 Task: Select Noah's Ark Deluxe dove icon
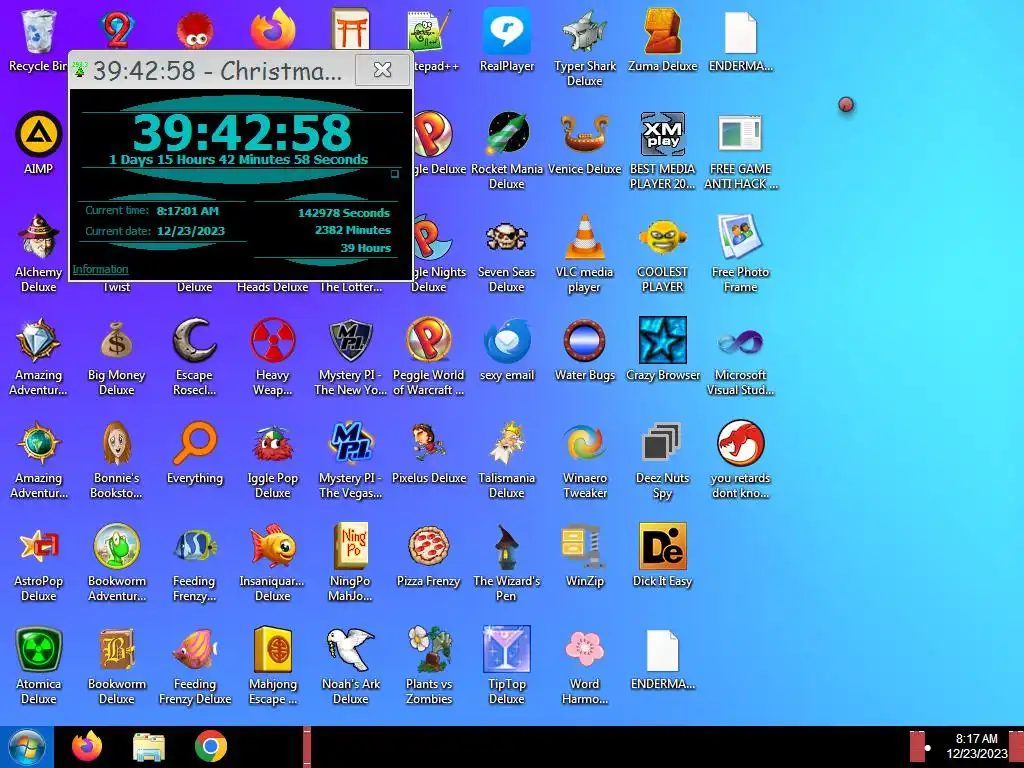351,649
